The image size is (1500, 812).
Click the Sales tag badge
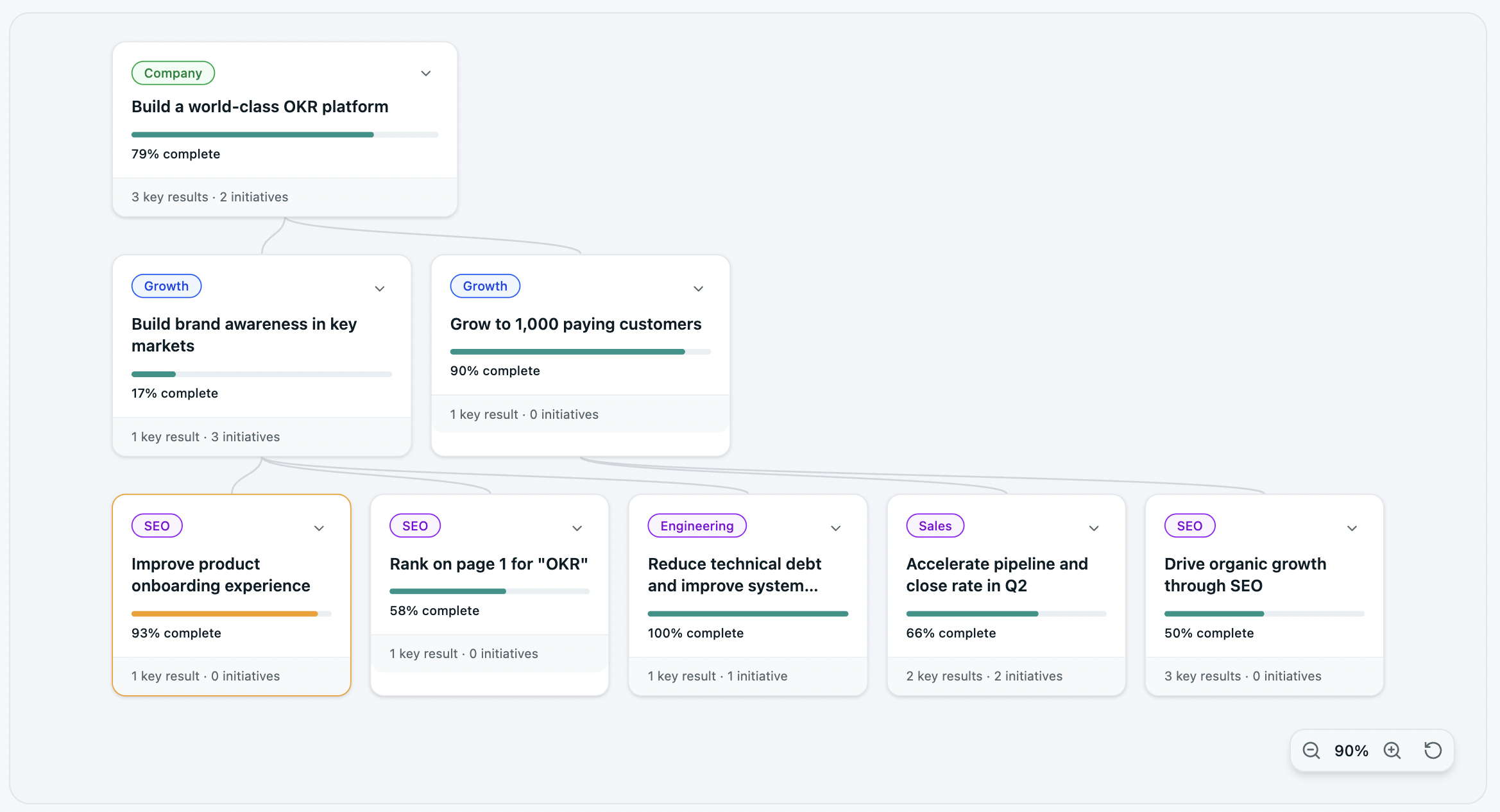click(935, 526)
